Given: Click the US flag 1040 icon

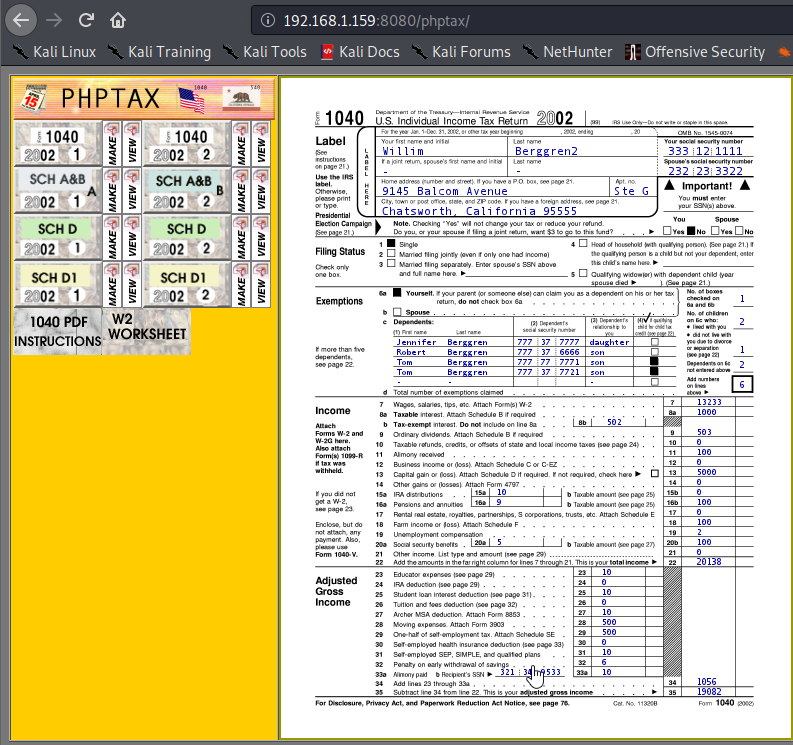Looking at the screenshot, I should pyautogui.click(x=189, y=98).
